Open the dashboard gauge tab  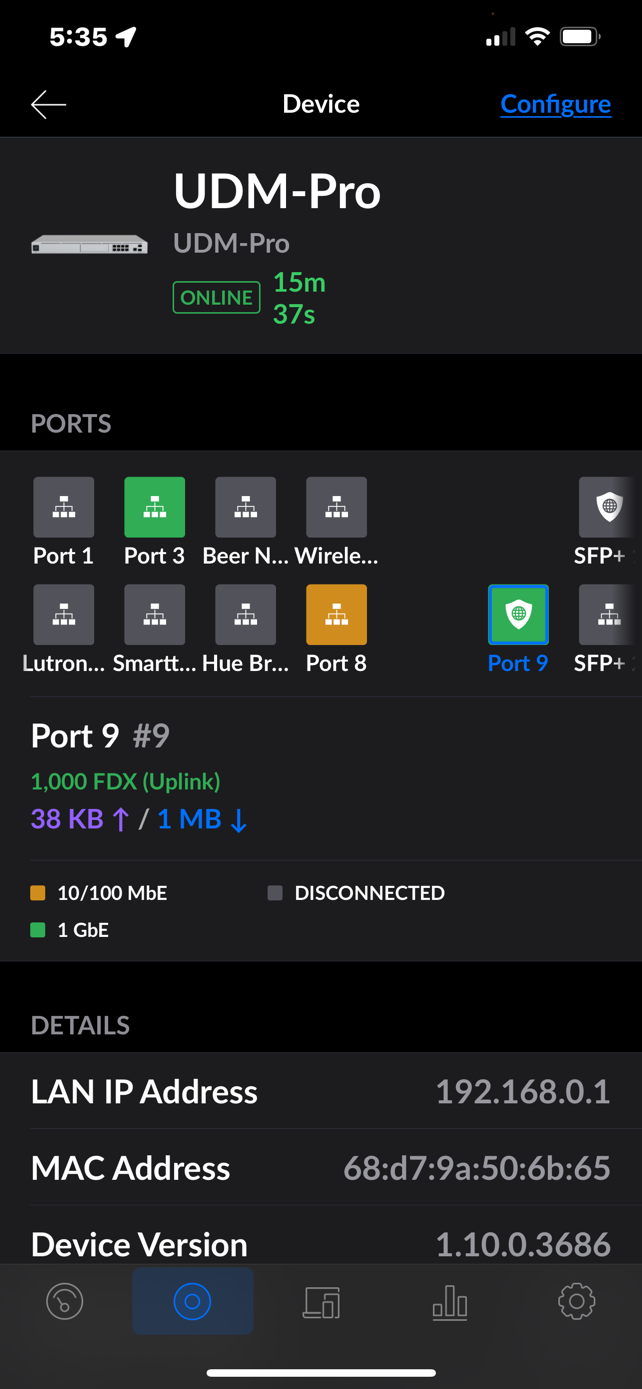pos(65,1302)
